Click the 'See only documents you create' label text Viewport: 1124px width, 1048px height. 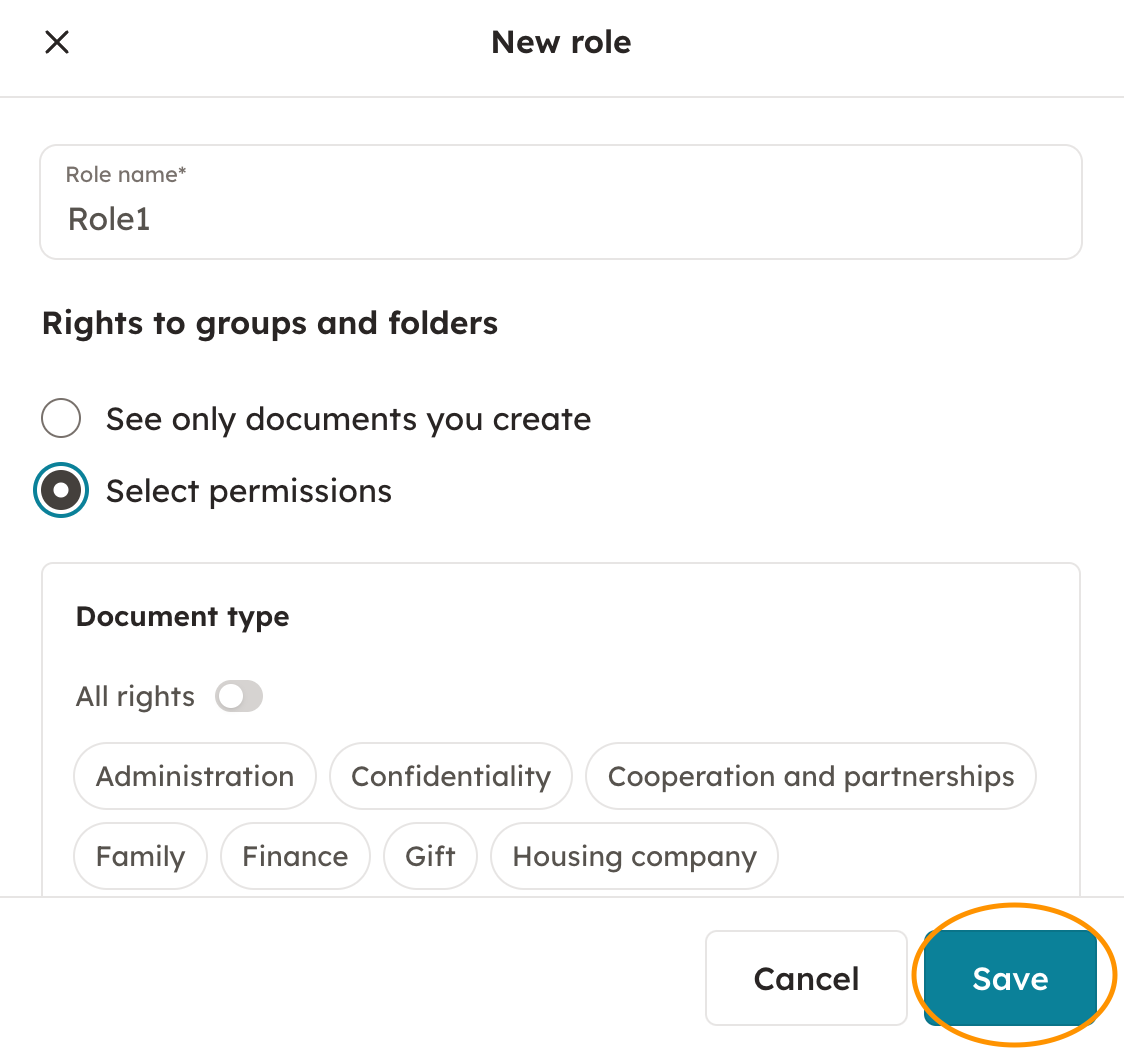pyautogui.click(x=348, y=419)
